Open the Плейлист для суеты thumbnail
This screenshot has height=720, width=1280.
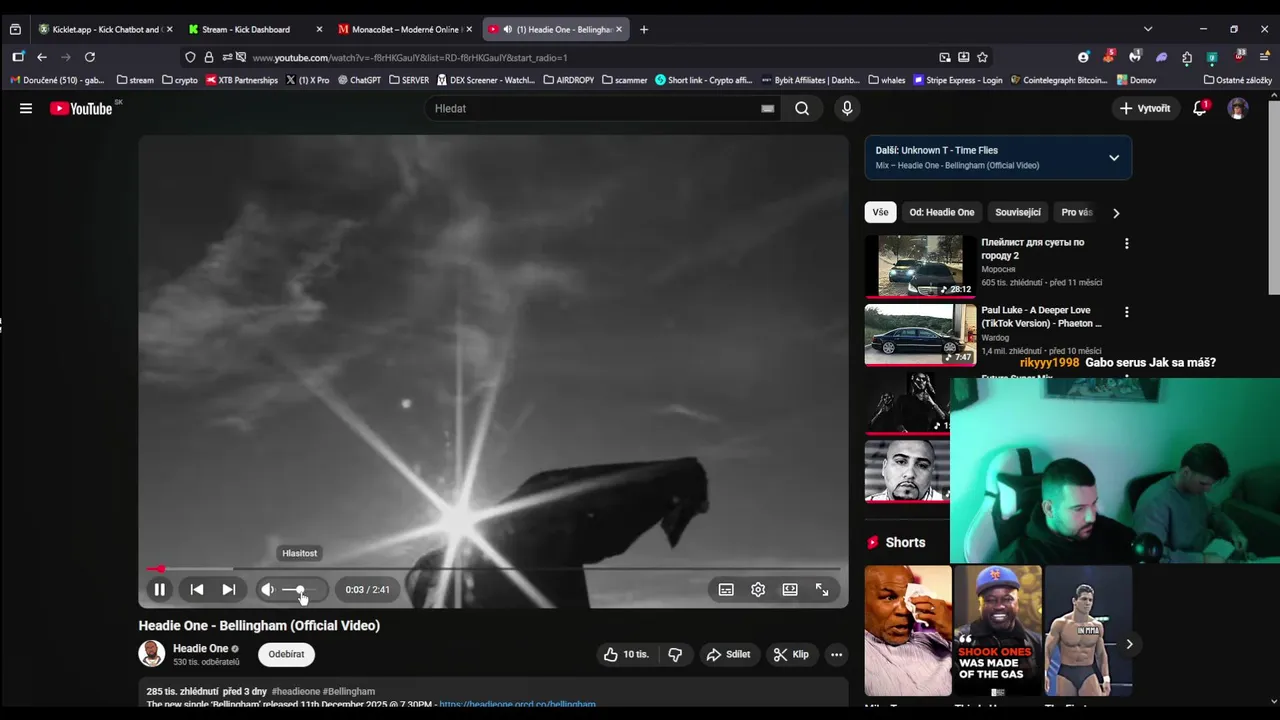920,266
